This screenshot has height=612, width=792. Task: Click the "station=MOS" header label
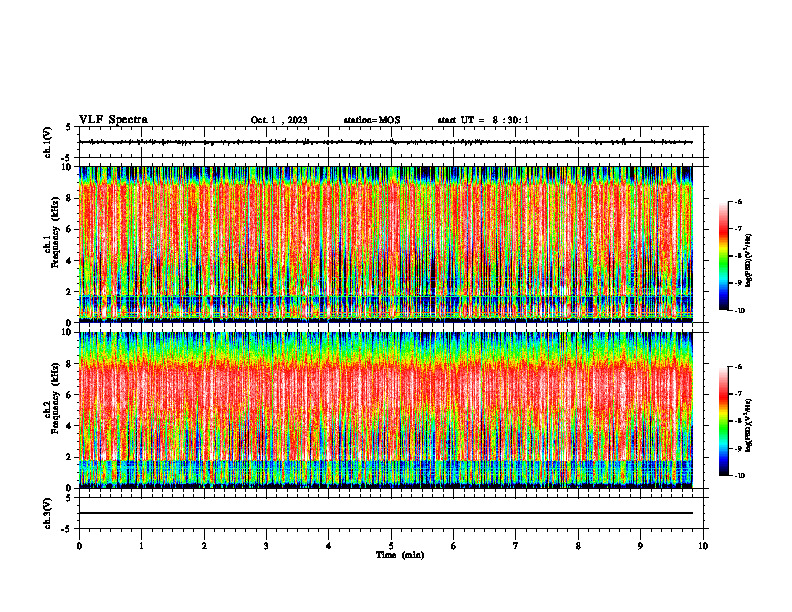click(x=372, y=120)
